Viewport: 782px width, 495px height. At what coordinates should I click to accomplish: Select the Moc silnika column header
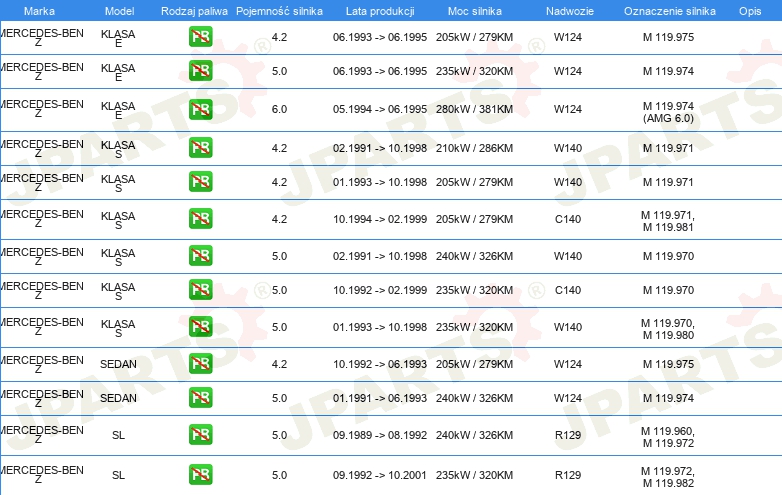[474, 11]
